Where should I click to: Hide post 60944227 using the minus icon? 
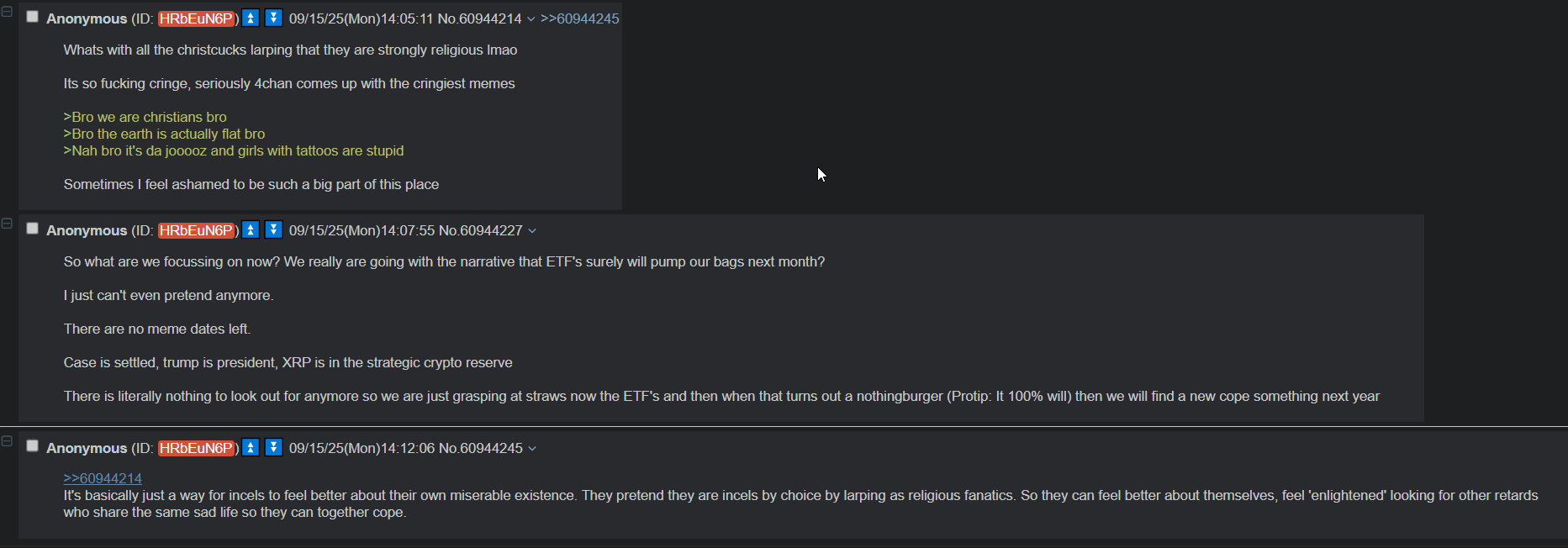(x=7, y=223)
